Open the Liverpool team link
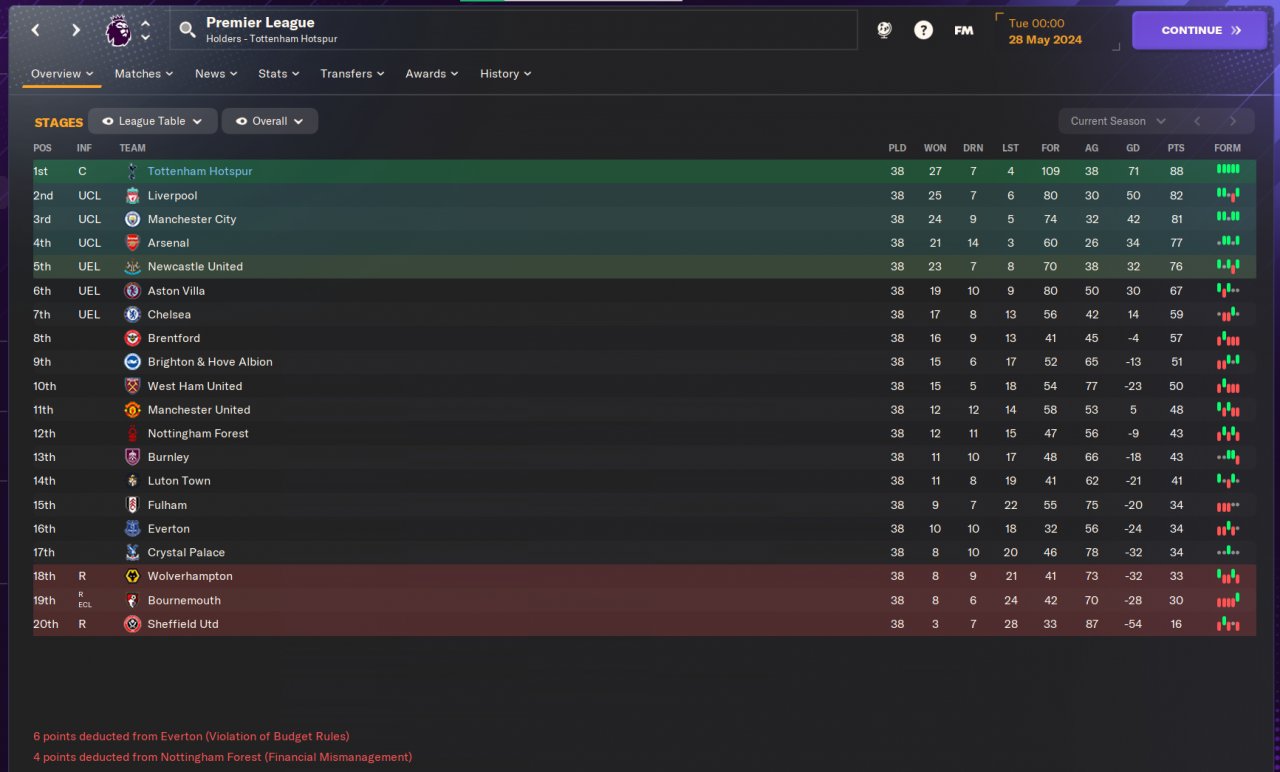Viewport: 1280px width, 772px height. pos(172,195)
